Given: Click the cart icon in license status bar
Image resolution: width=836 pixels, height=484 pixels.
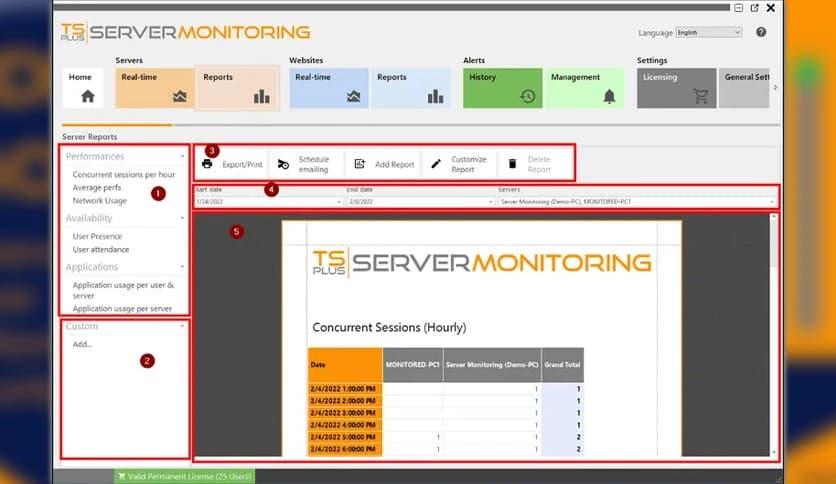Looking at the screenshot, I should point(122,476).
